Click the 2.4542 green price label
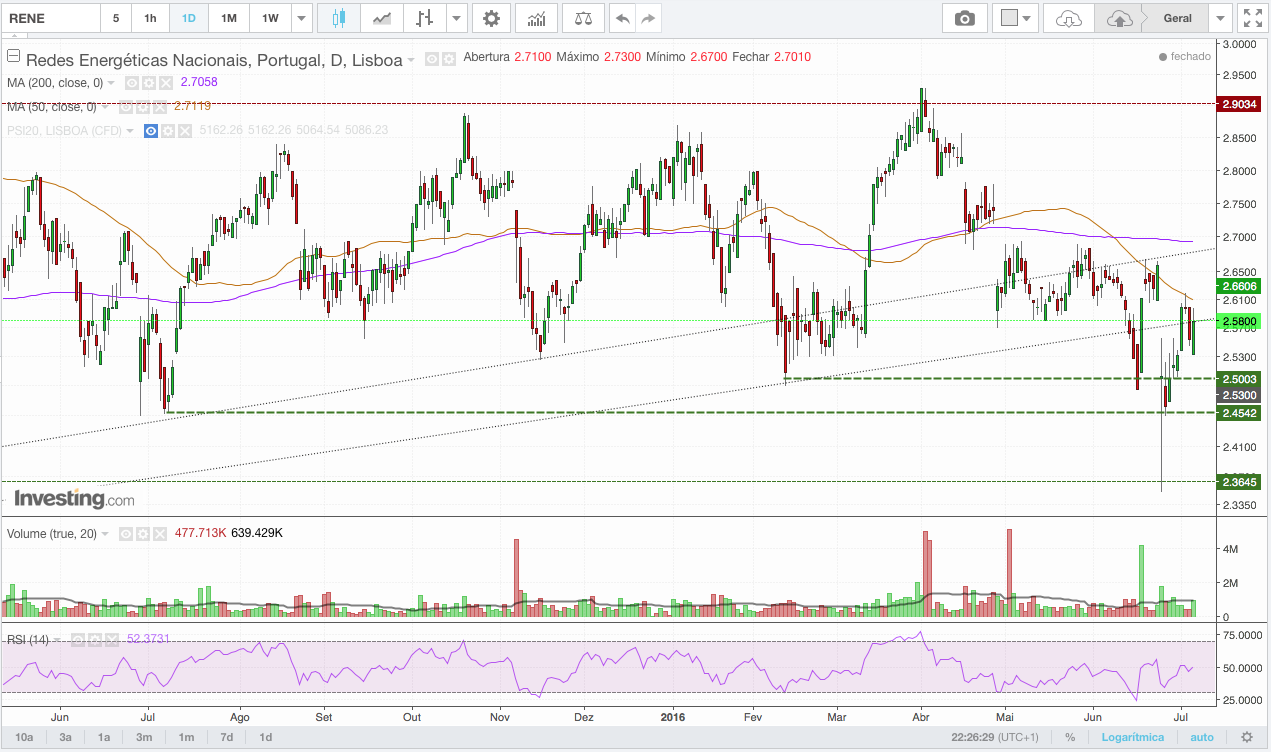The image size is (1271, 752). (x=1239, y=412)
